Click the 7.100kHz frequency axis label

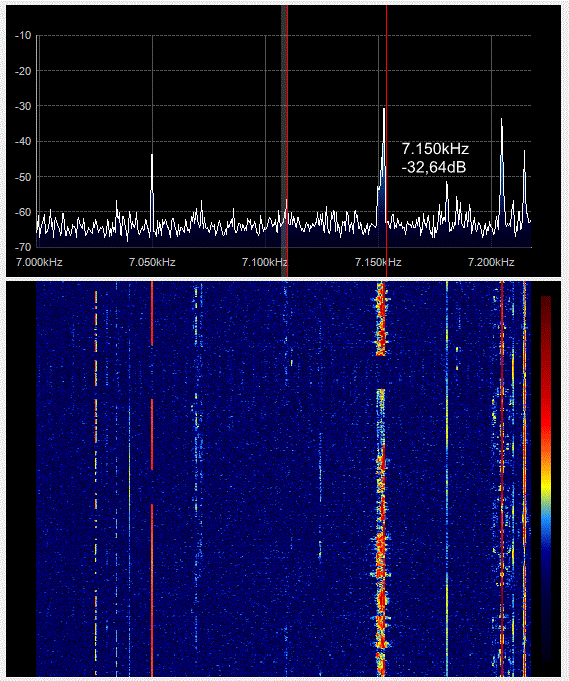(x=265, y=262)
